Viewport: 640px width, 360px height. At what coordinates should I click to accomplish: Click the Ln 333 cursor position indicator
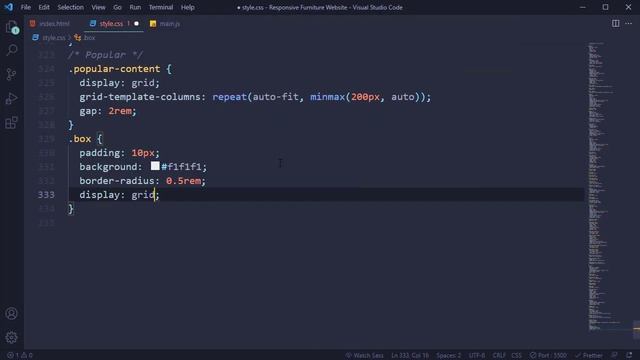pos(410,356)
